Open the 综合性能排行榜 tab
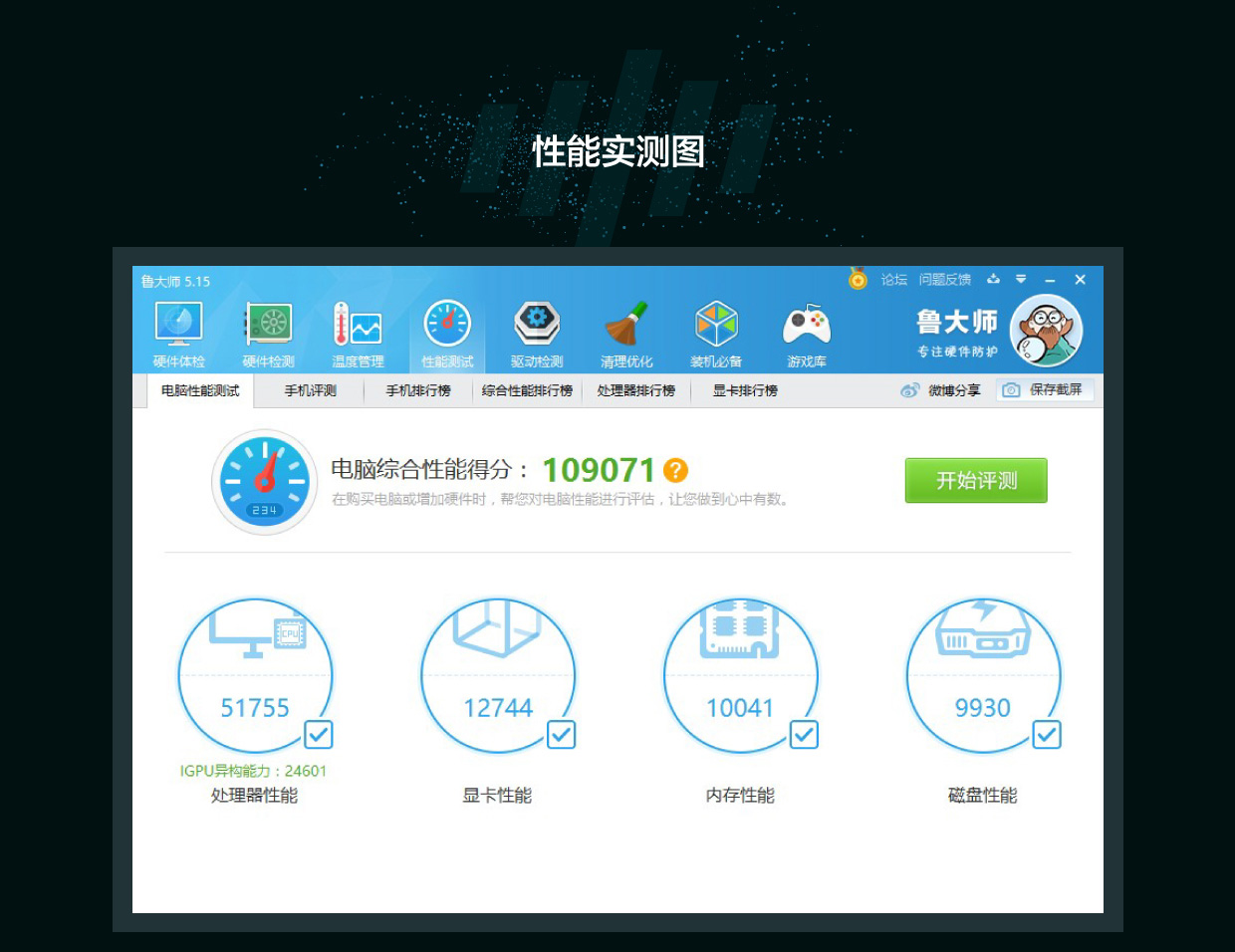This screenshot has width=1235, height=952. (x=527, y=390)
